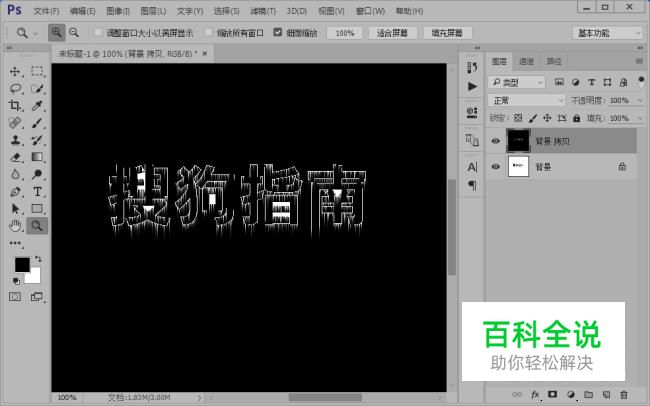Click the add layer style fx icon
The width and height of the screenshot is (650, 406).
point(535,394)
